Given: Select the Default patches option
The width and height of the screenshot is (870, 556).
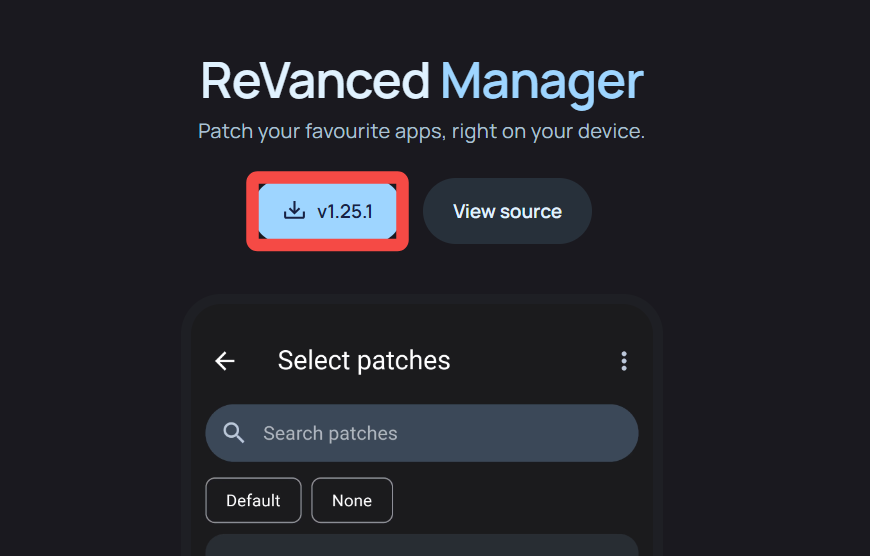Looking at the screenshot, I should [x=253, y=500].
